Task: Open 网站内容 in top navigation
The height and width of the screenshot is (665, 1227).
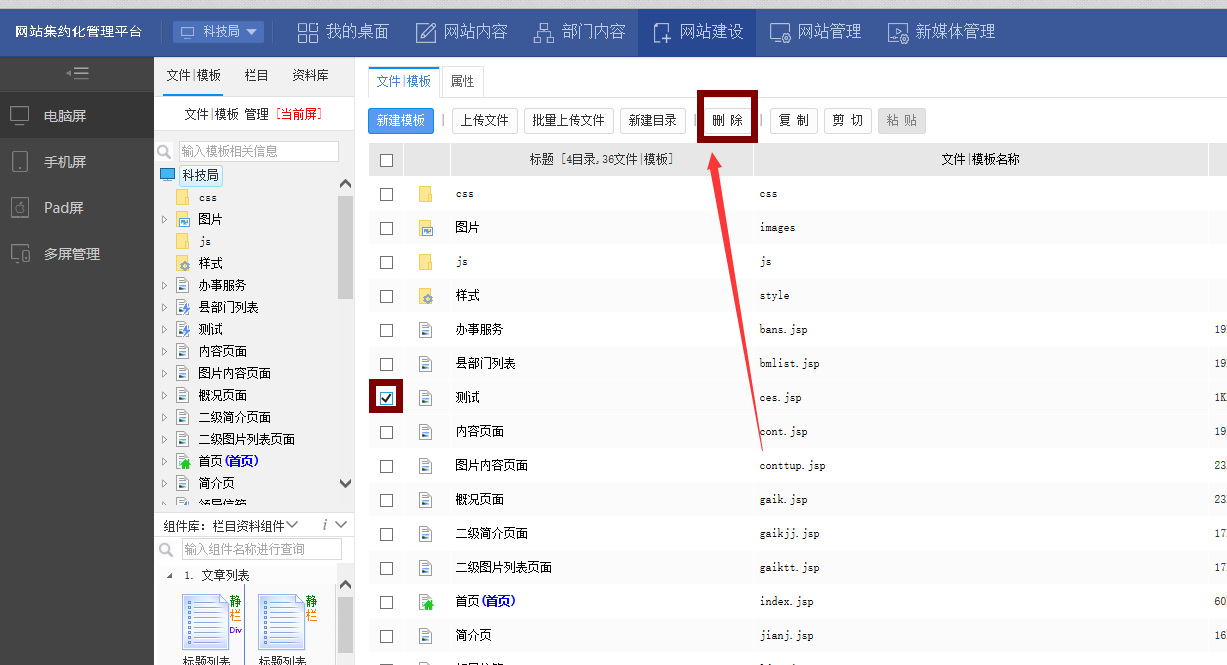Action: click(x=461, y=32)
